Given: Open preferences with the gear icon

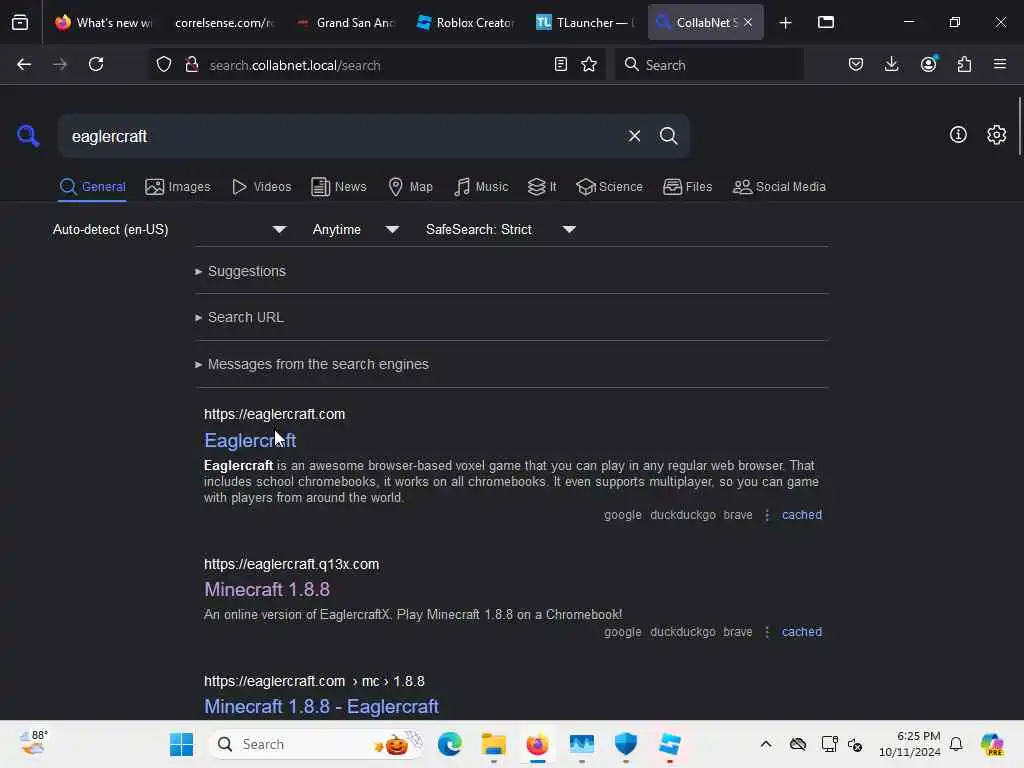Looking at the screenshot, I should (x=996, y=135).
